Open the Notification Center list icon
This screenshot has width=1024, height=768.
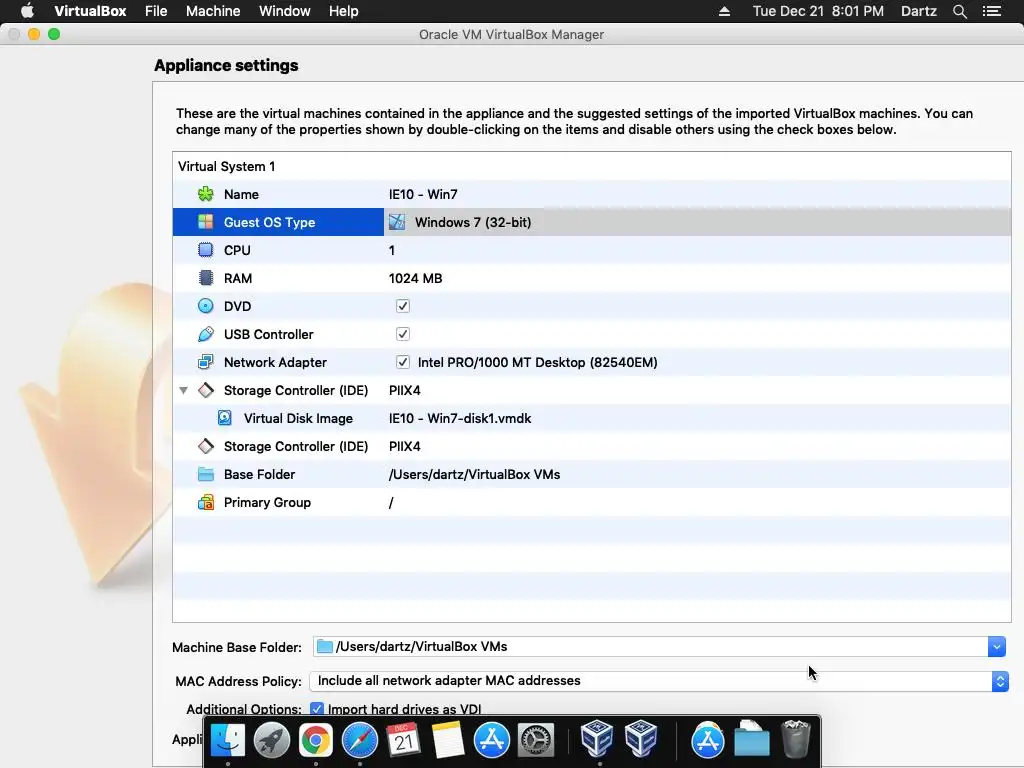point(992,11)
